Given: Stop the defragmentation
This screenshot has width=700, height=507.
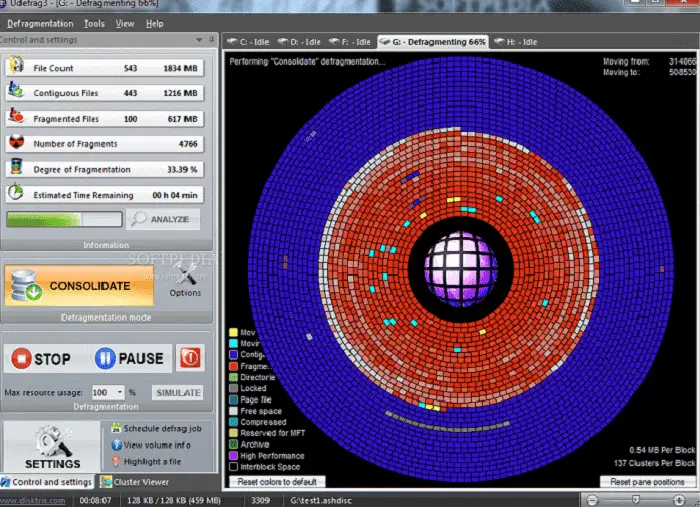Looking at the screenshot, I should click(x=41, y=358).
